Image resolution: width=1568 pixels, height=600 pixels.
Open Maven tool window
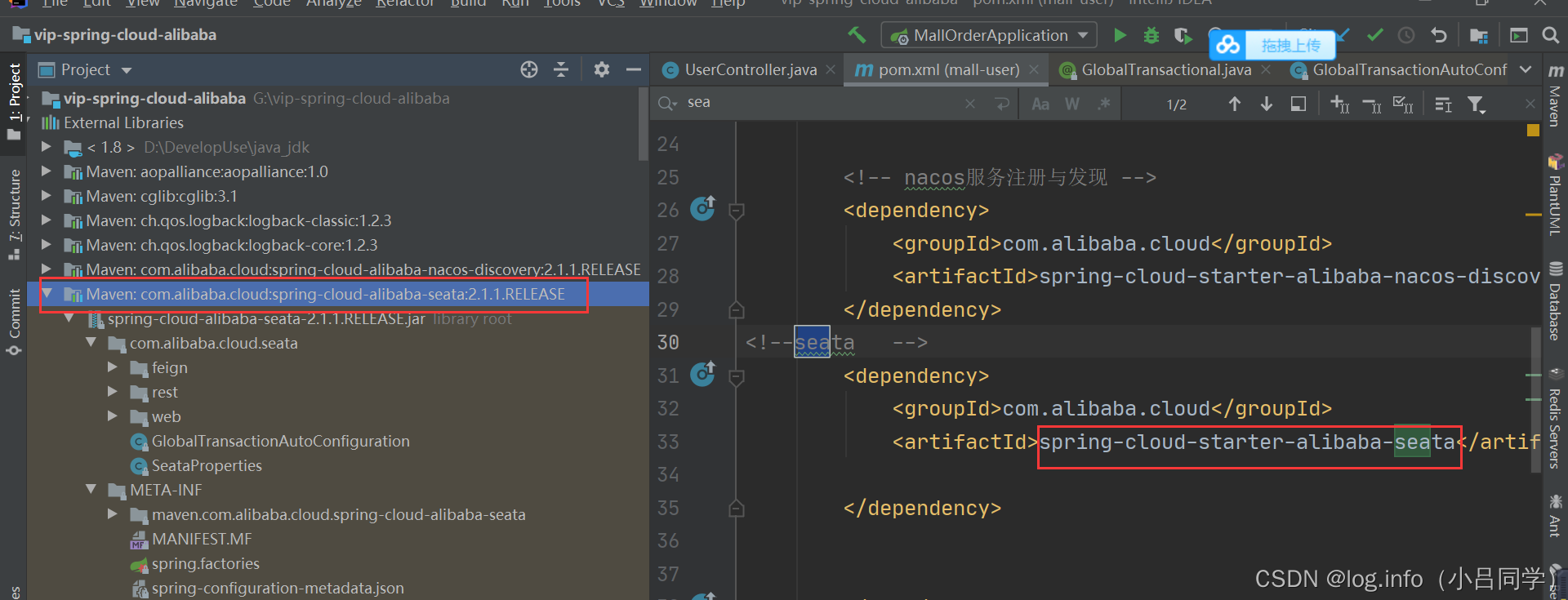pos(1556,96)
